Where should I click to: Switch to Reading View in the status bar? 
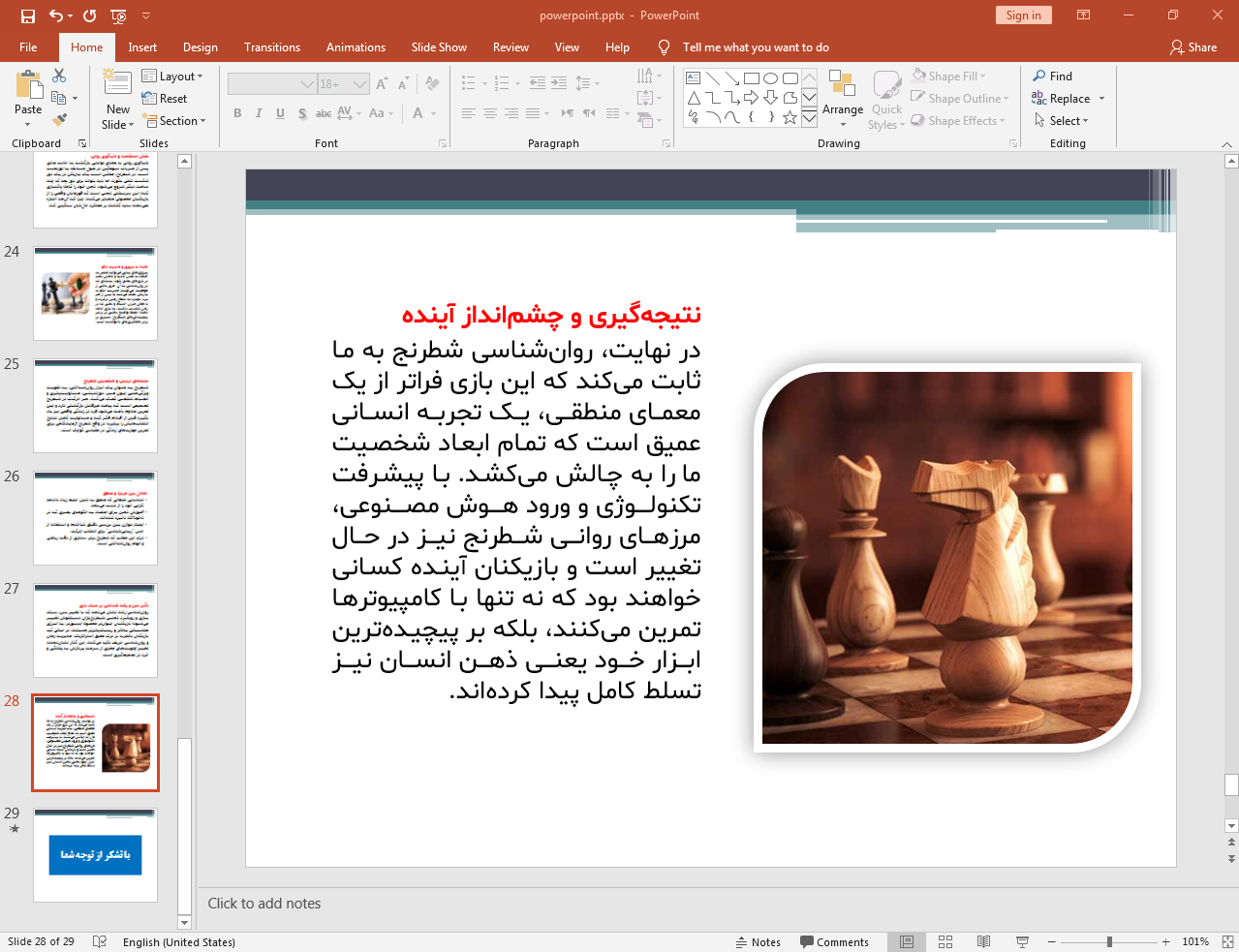tap(983, 941)
